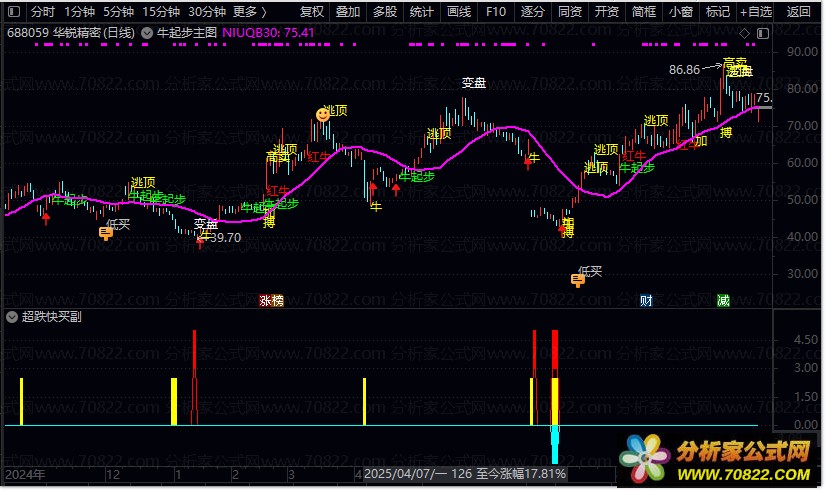
Task: Click the 开资 toolbar button
Action: [607, 11]
